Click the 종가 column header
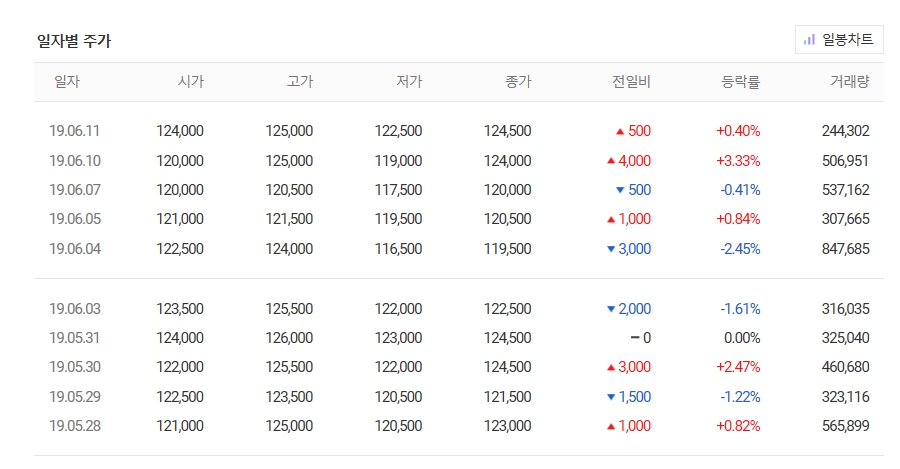Image resolution: width=900 pixels, height=469 pixels. pyautogui.click(x=518, y=82)
